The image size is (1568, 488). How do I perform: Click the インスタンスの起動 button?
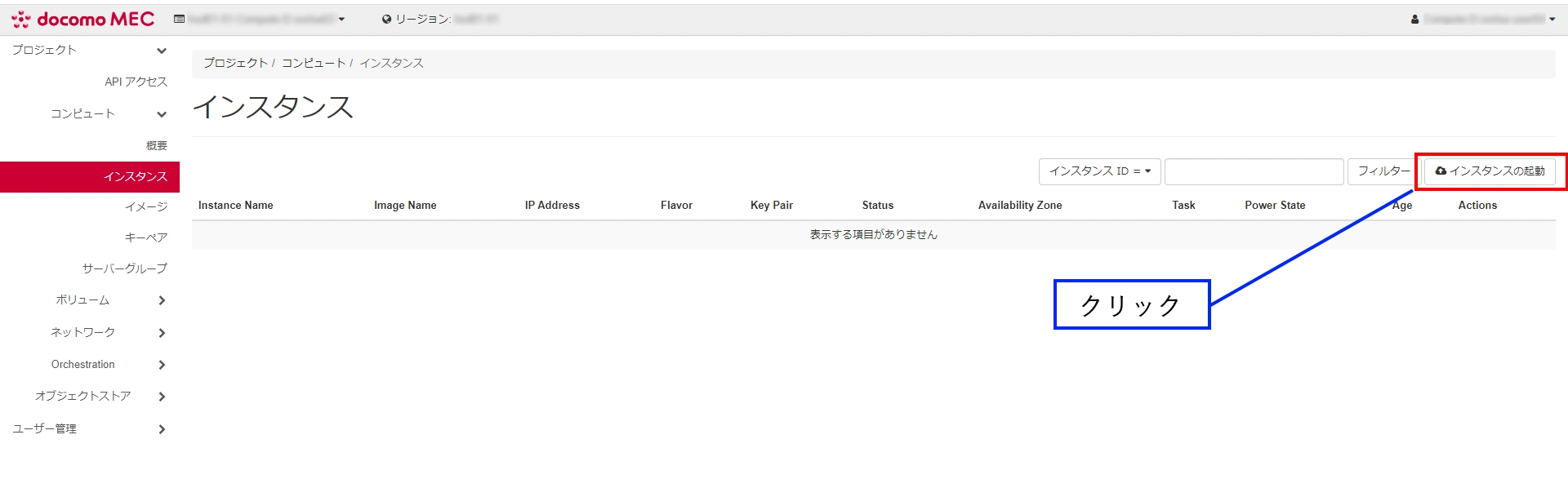[1490, 171]
